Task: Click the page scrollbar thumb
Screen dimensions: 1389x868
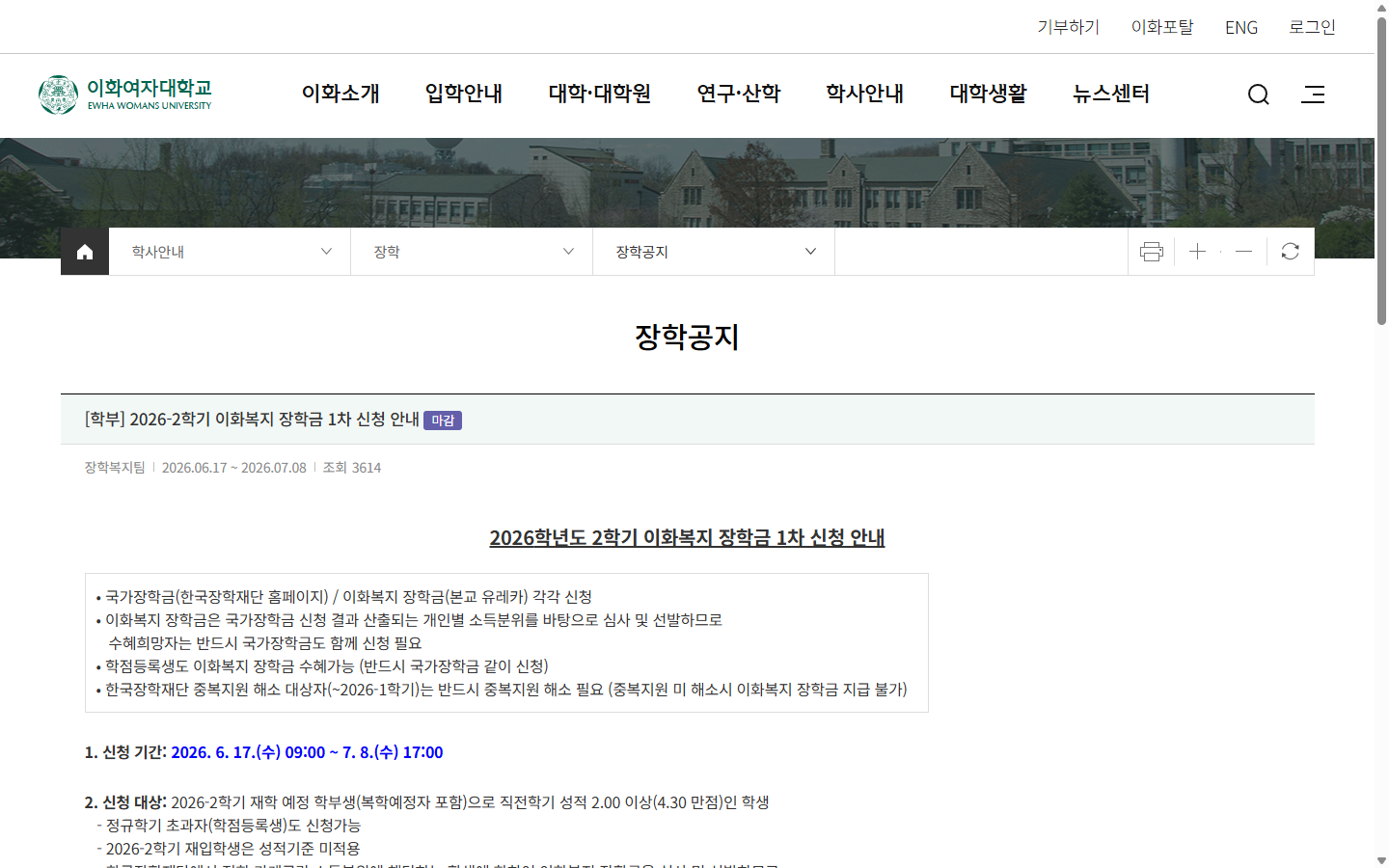Action: (1381, 171)
